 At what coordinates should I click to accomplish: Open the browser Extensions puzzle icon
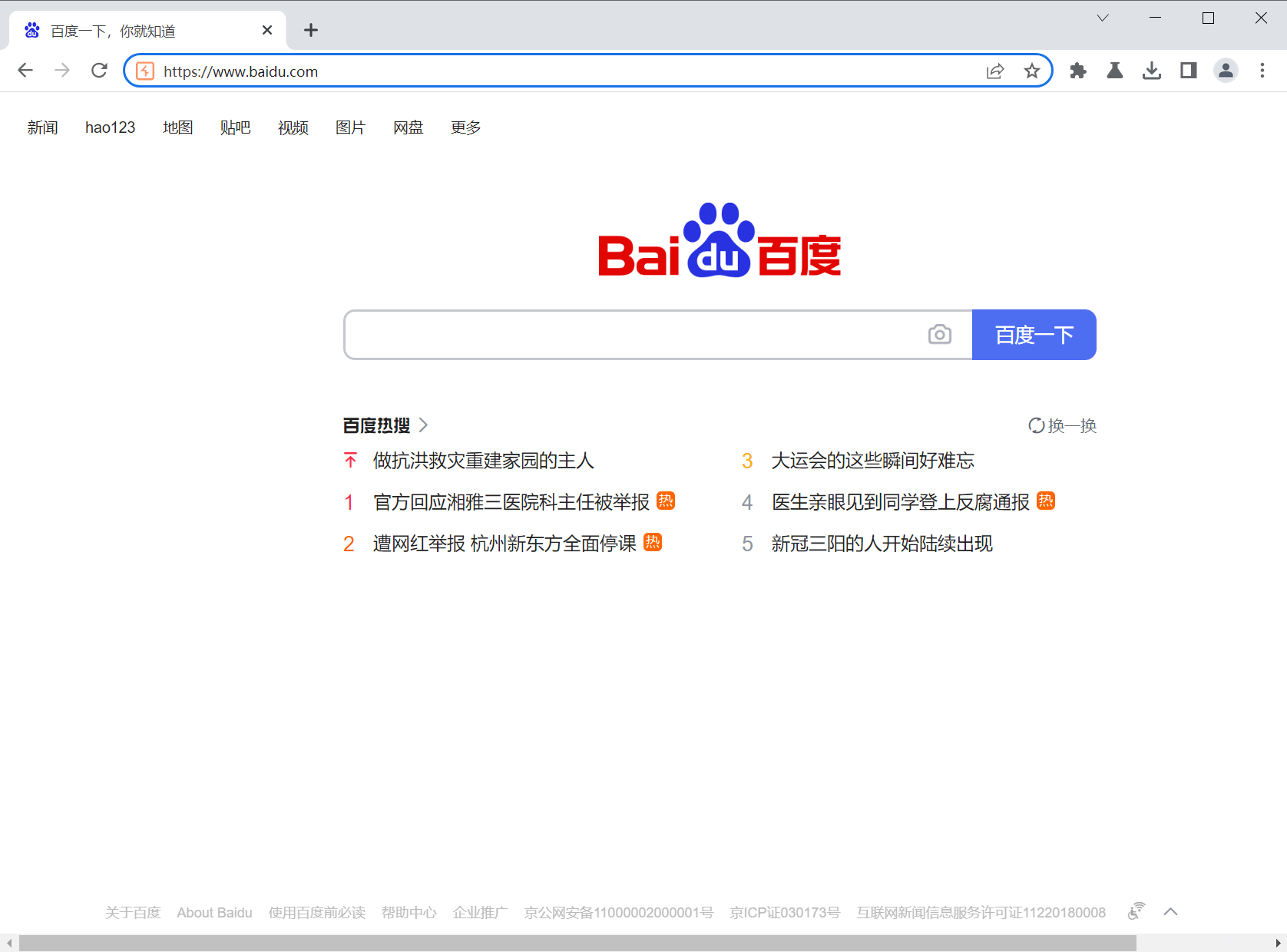point(1078,71)
